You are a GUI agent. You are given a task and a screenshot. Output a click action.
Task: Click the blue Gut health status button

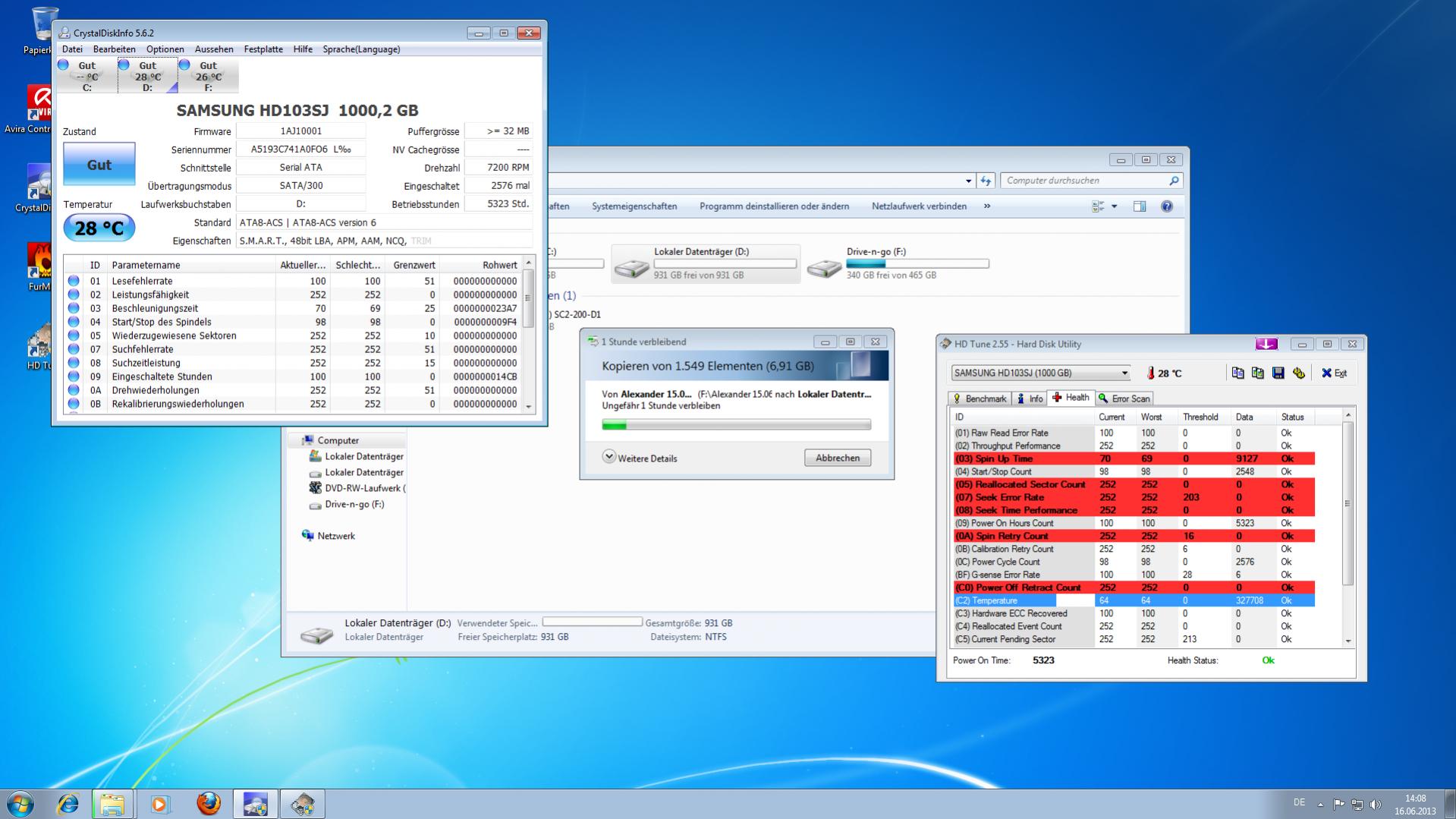click(99, 165)
